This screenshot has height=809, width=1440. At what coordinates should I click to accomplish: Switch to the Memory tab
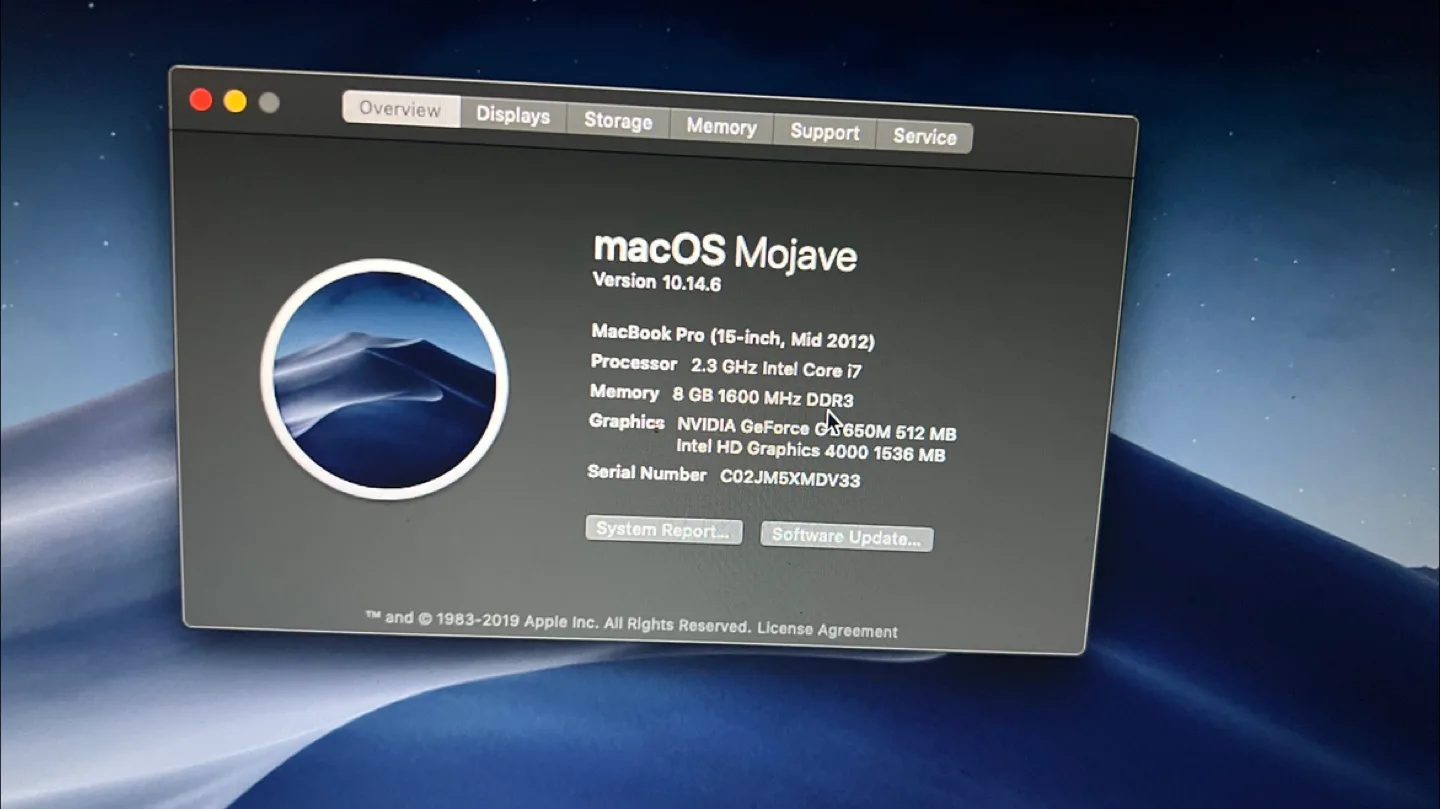(721, 127)
